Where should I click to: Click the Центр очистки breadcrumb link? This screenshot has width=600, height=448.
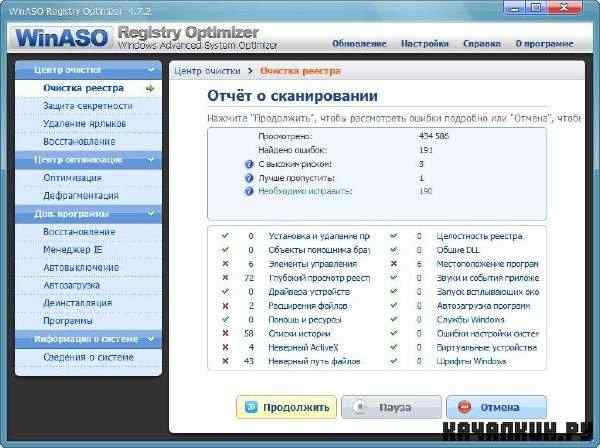(207, 71)
